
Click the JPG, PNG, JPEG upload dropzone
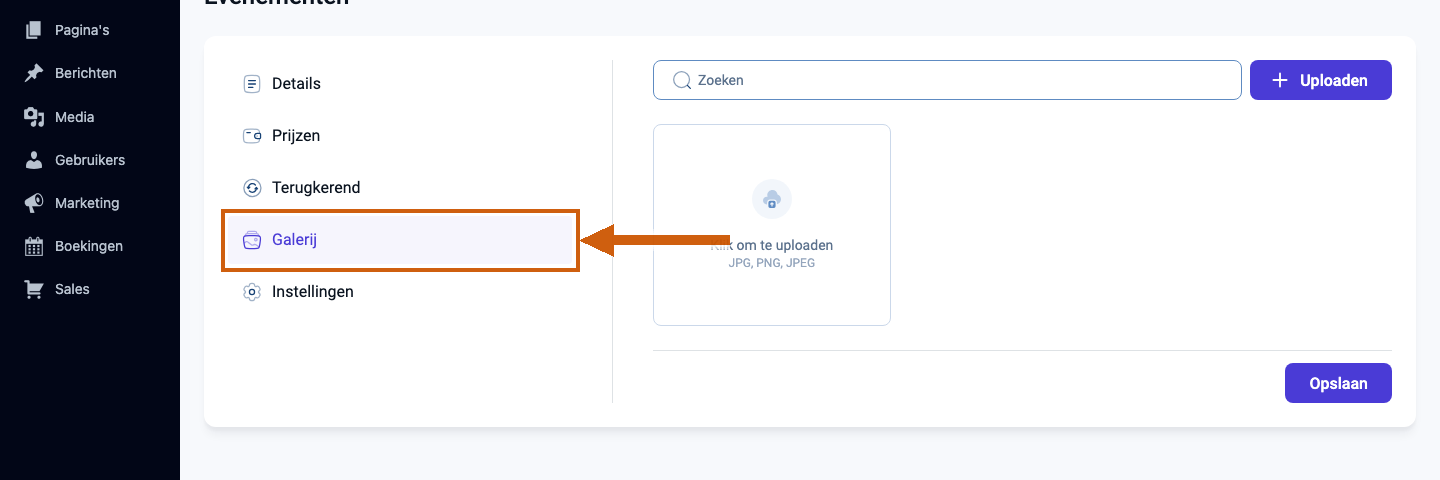click(x=772, y=225)
